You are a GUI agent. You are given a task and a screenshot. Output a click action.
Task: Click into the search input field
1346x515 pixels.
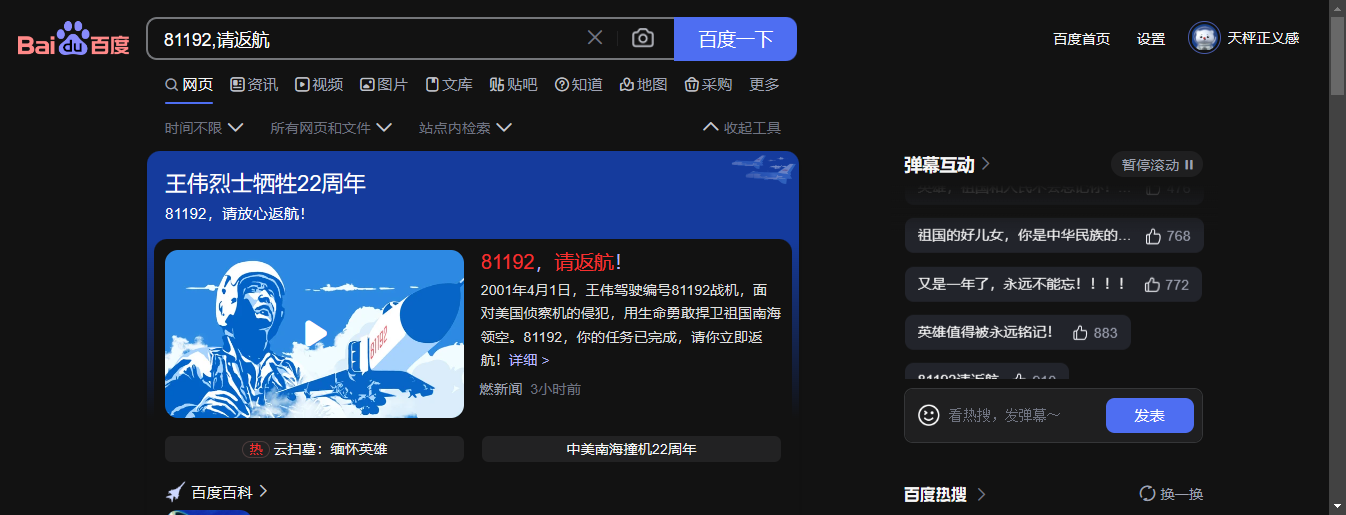pyautogui.click(x=370, y=39)
